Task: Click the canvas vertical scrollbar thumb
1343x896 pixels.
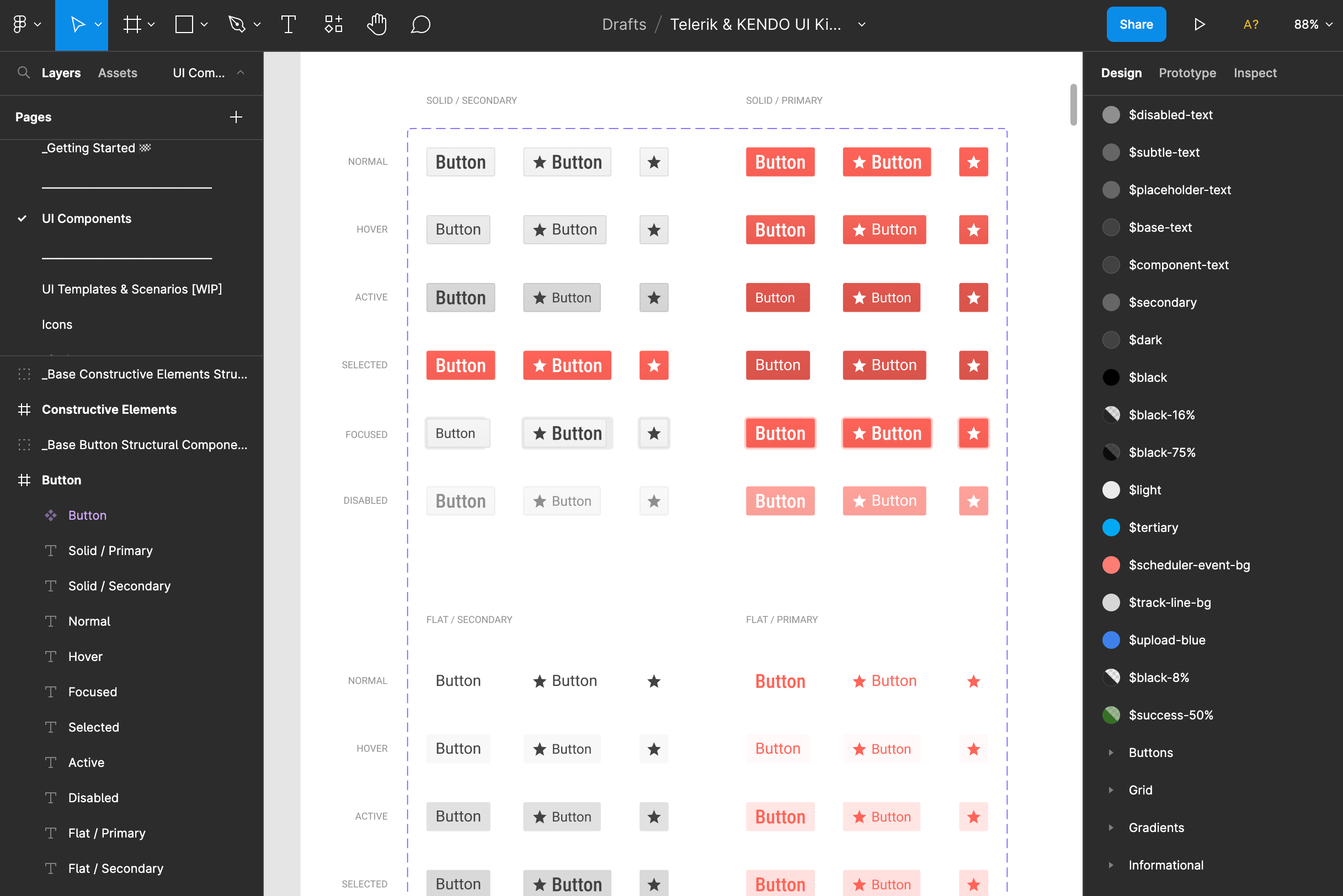Action: tap(1073, 105)
